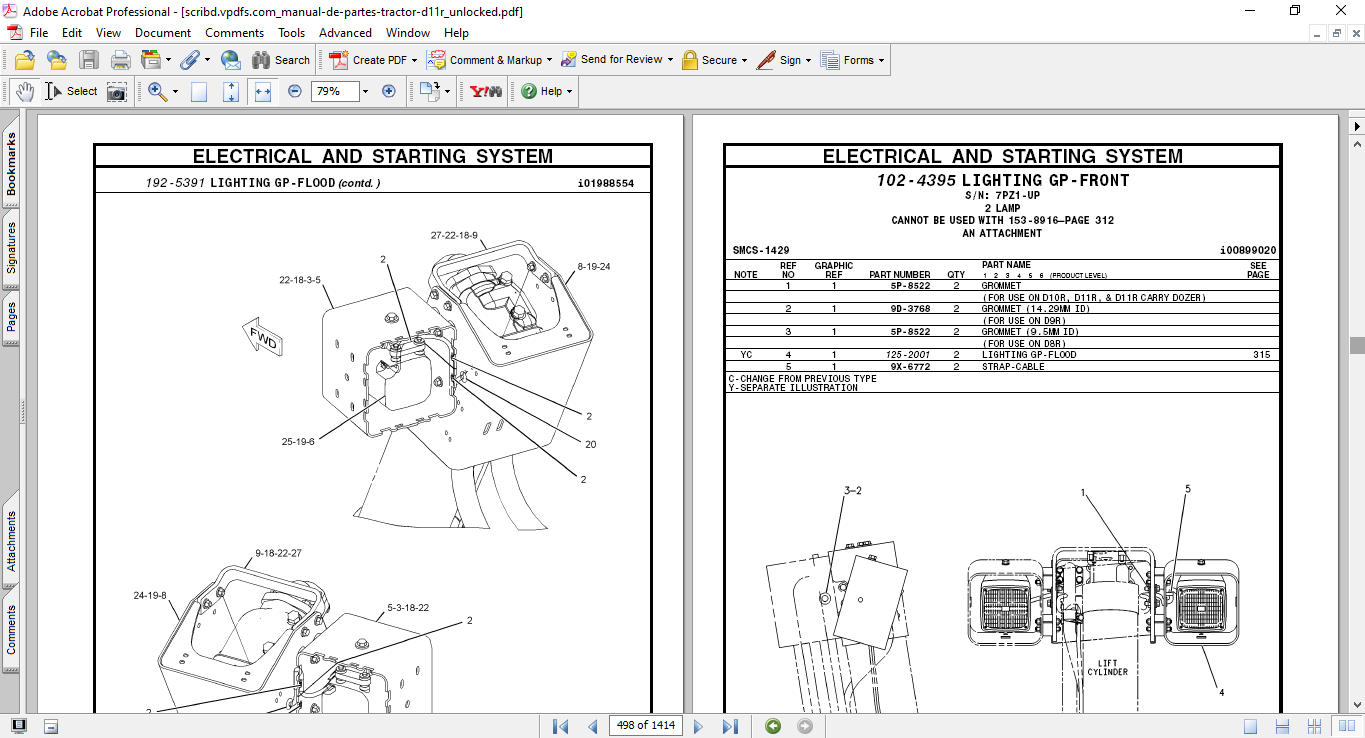Click the zoom out minus button
Screen dimensions: 1365x738
click(295, 91)
